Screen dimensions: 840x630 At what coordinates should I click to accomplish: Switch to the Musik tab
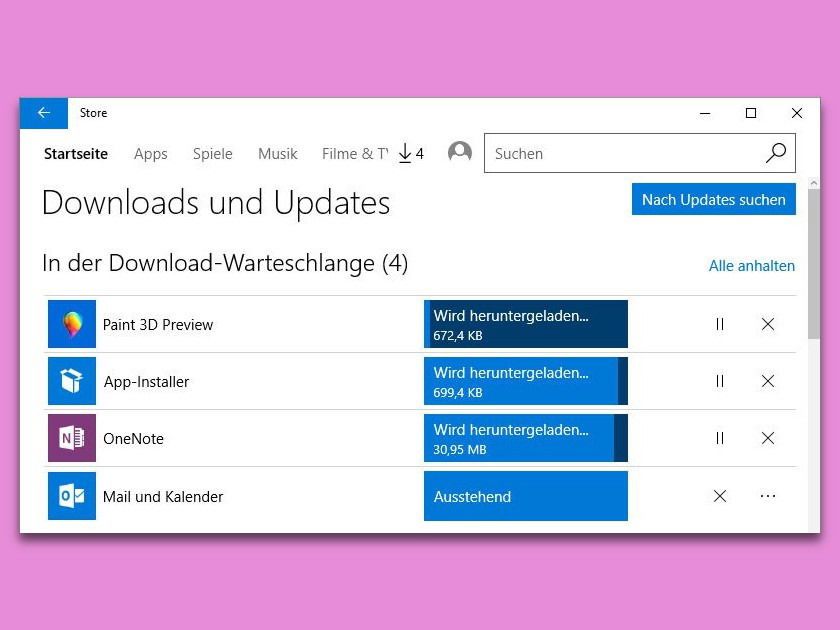point(278,154)
